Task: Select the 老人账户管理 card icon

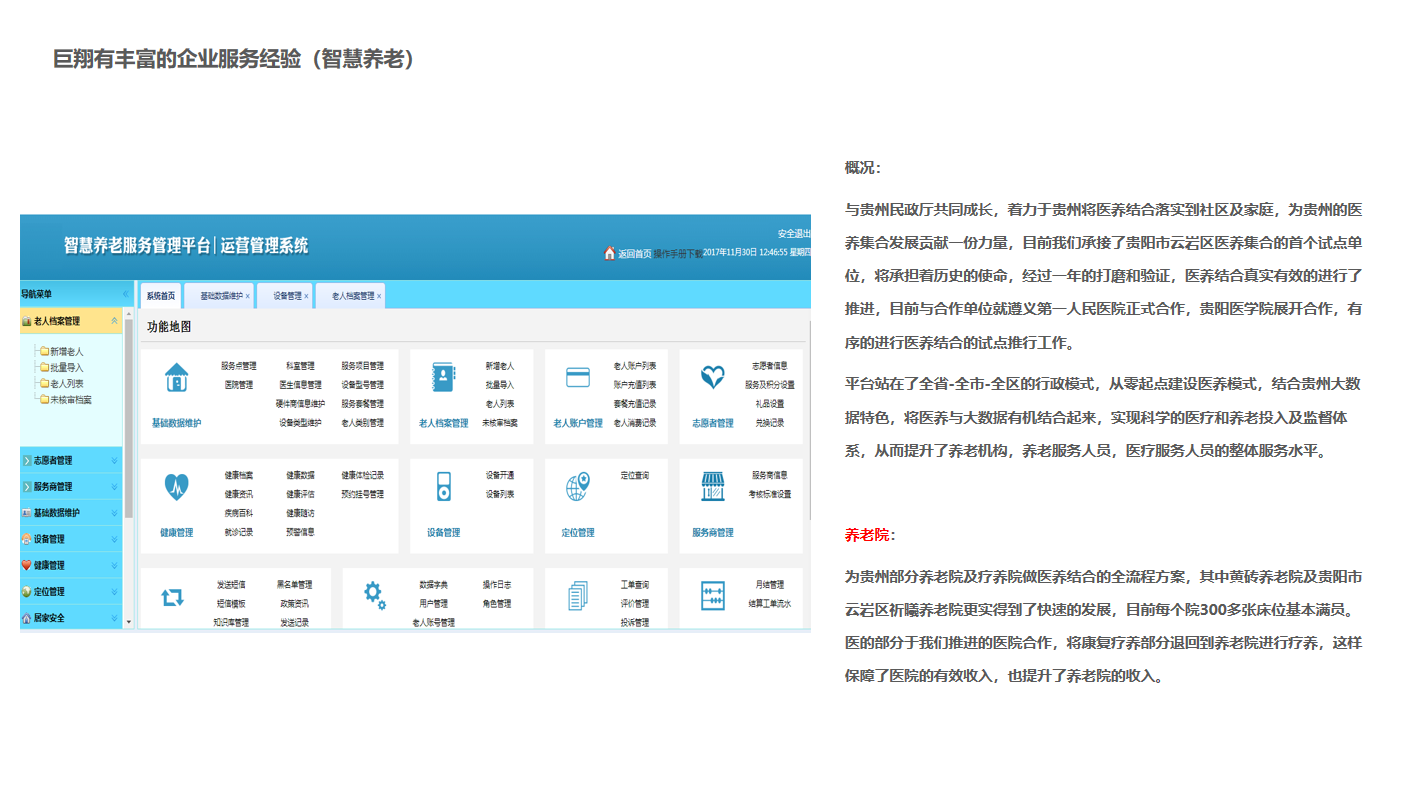Action: 578,377
